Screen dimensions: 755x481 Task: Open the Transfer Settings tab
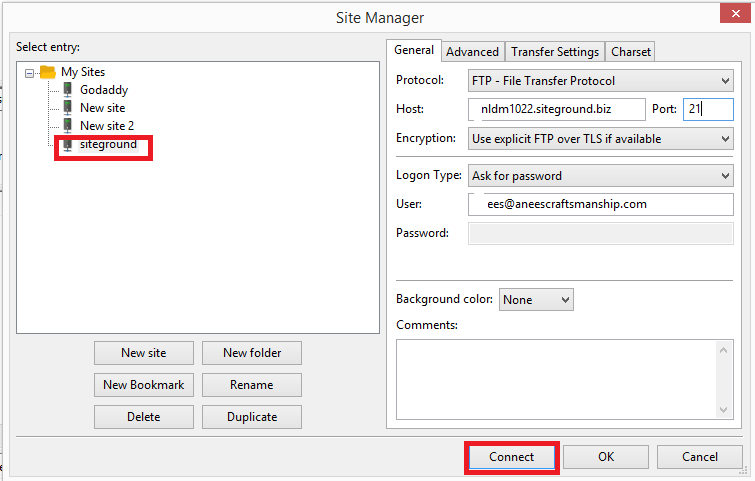(x=555, y=52)
